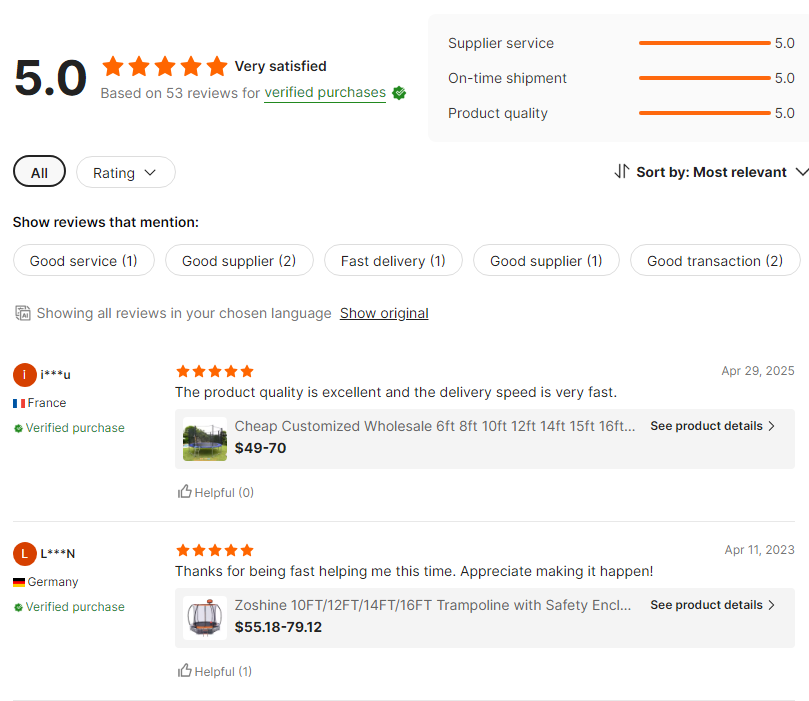This screenshot has height=701, width=809.
Task: Toggle the Good service (1) filter chip
Action: 84,260
